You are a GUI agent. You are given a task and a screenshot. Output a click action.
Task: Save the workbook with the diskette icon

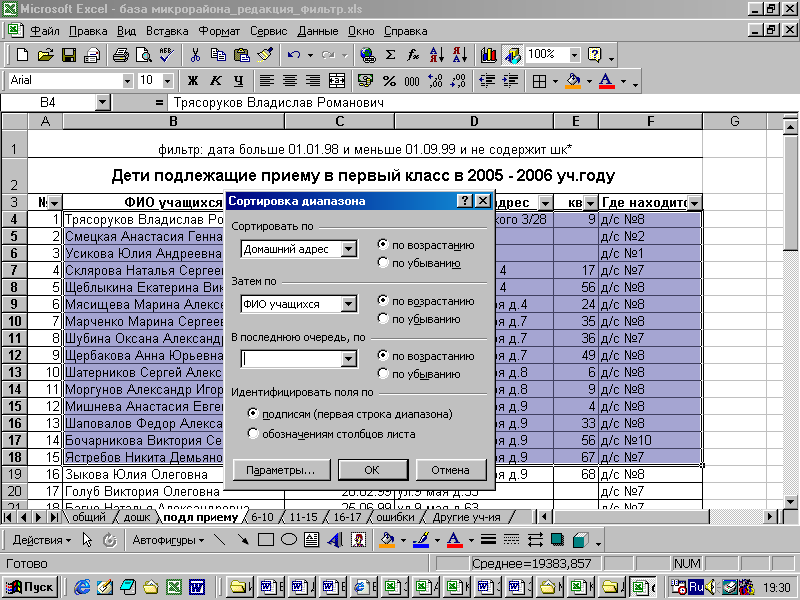68,55
